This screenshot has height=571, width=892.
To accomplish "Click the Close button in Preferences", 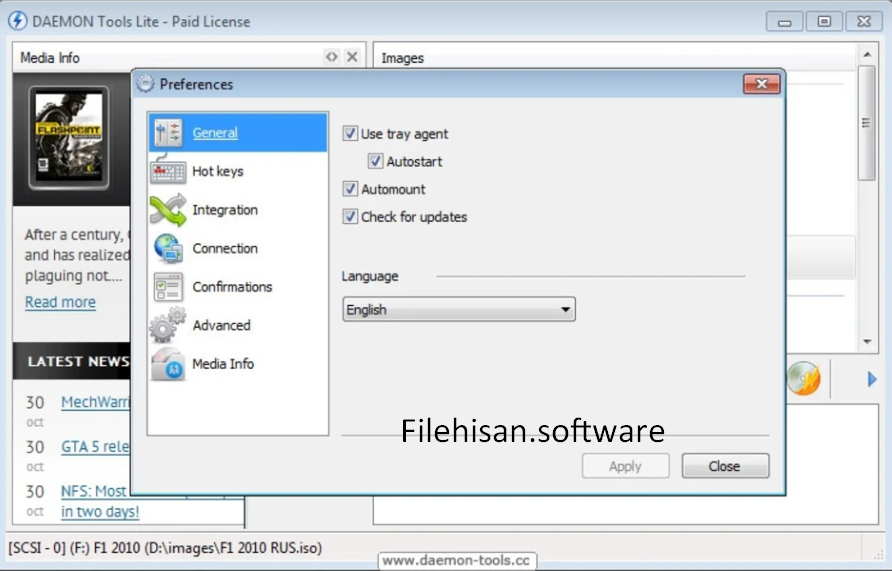I will [725, 466].
